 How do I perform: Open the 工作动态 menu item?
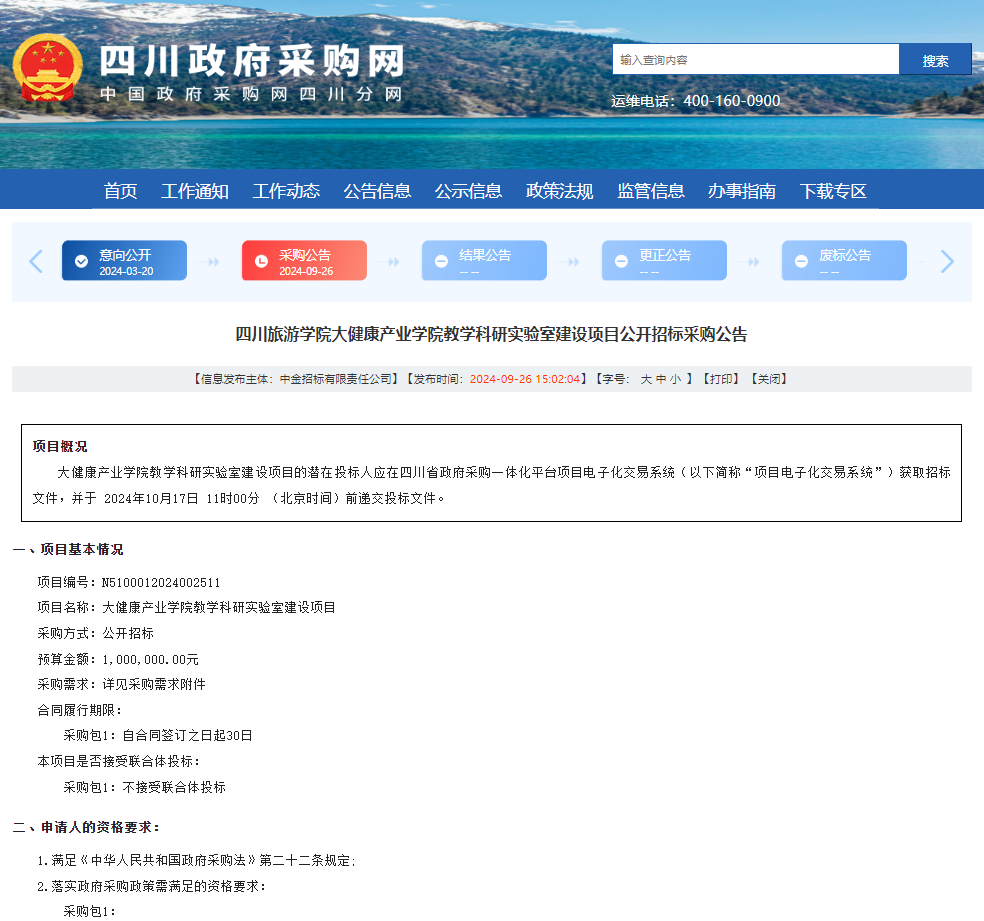pos(286,191)
